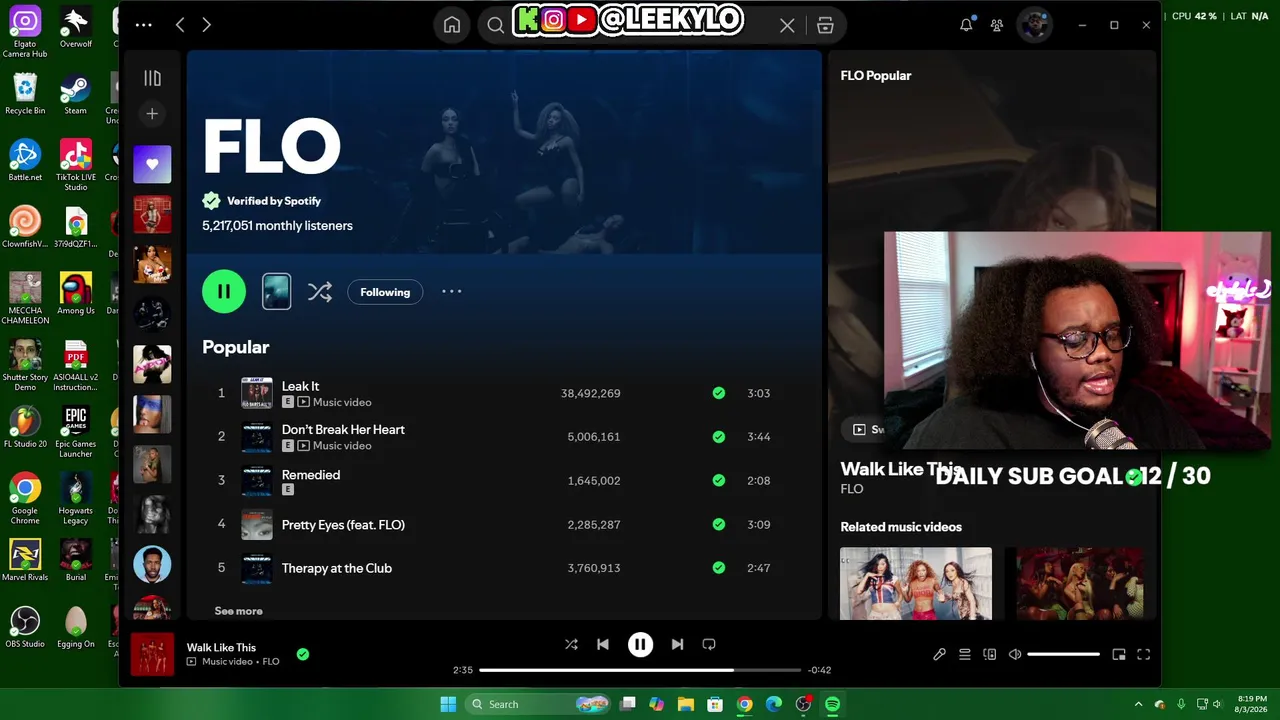Pause playback in the bottom player bar
Viewport: 1280px width, 720px height.
coord(640,645)
